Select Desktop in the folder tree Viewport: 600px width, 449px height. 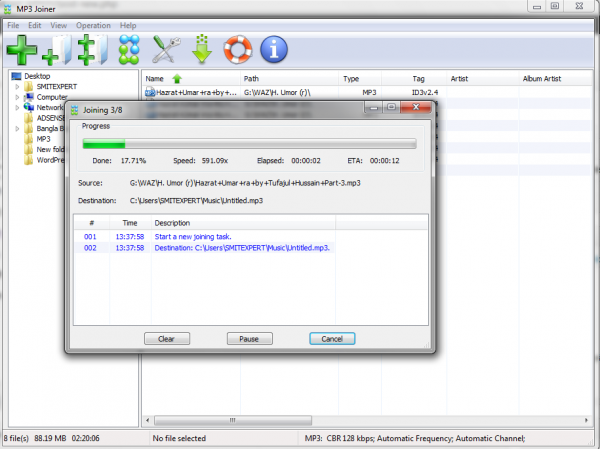(x=37, y=76)
